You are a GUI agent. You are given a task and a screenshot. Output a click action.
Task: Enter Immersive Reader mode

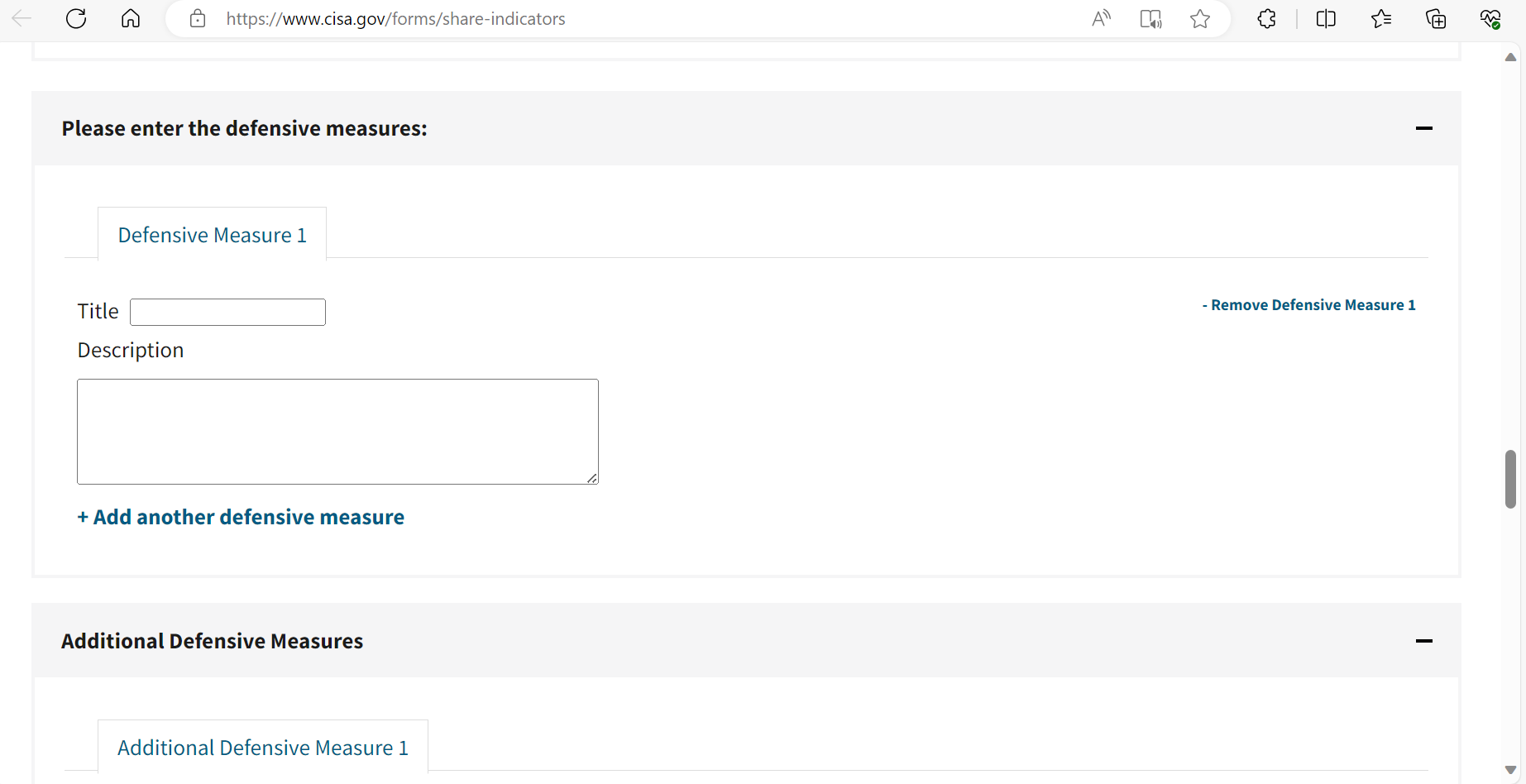point(1150,19)
